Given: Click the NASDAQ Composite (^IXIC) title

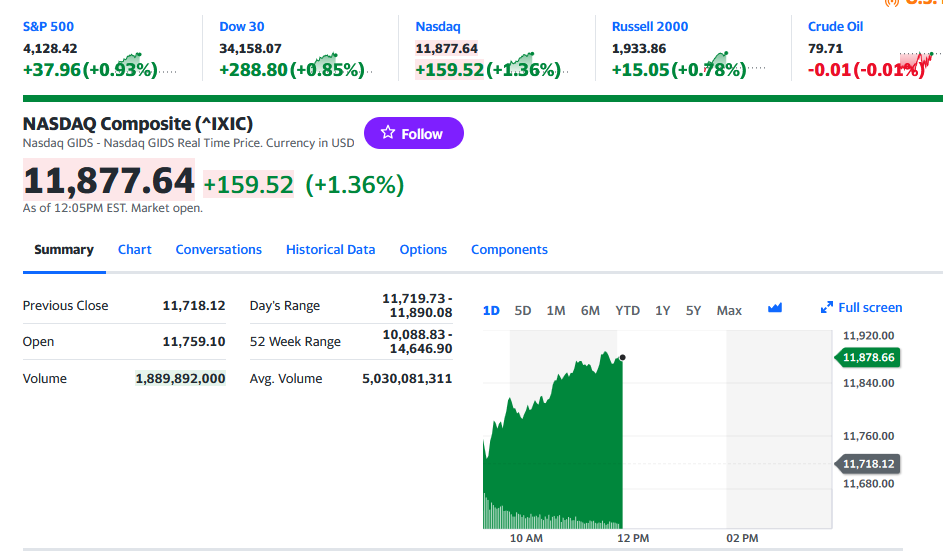Looking at the screenshot, I should (138, 123).
